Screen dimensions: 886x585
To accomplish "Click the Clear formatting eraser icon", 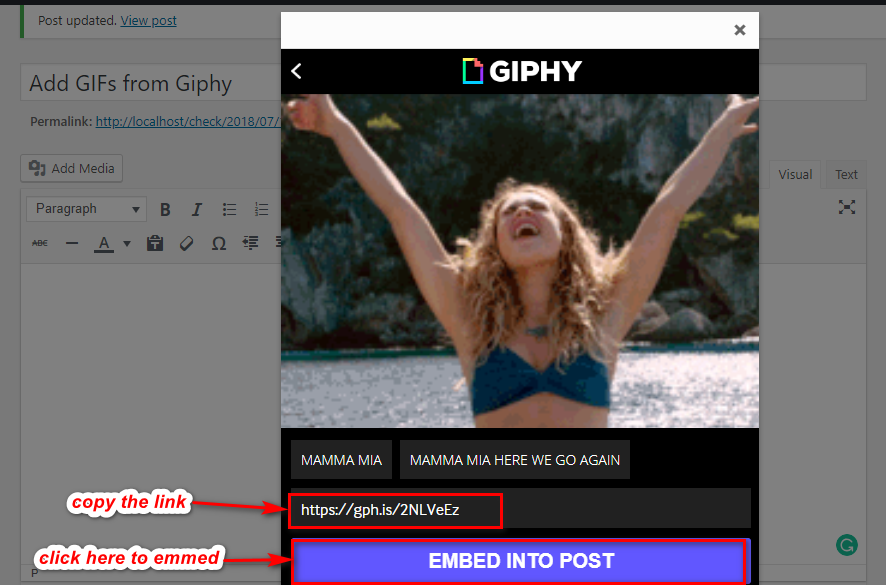I will 186,243.
